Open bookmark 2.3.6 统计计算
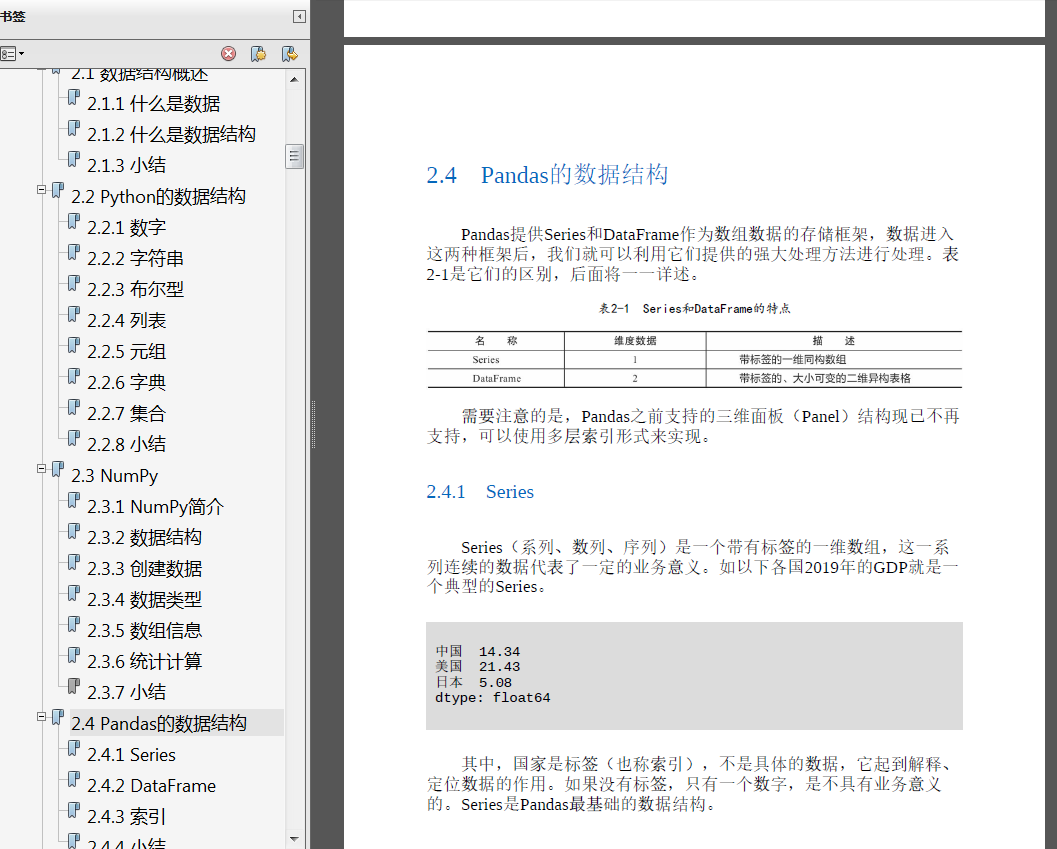 point(144,662)
